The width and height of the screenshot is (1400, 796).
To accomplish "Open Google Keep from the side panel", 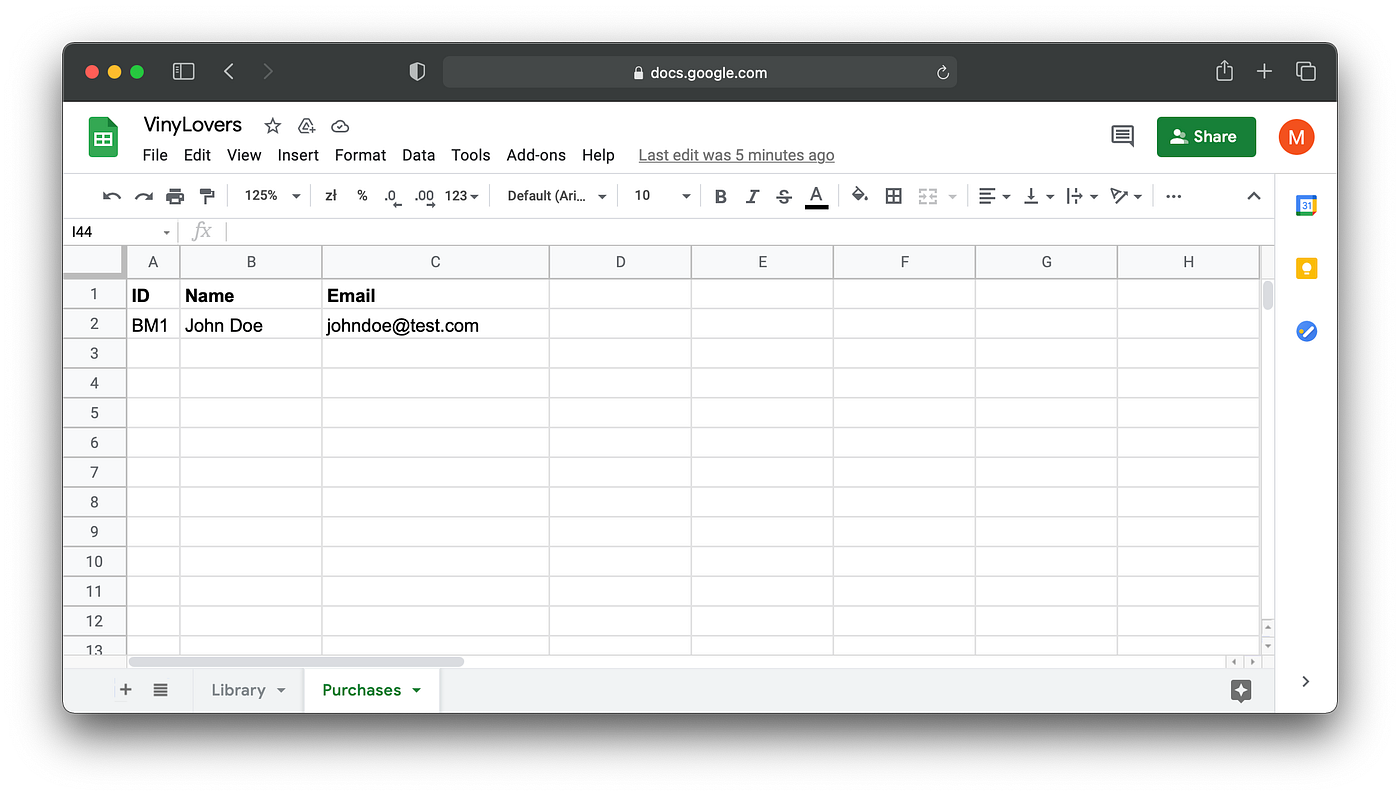I will 1306,268.
